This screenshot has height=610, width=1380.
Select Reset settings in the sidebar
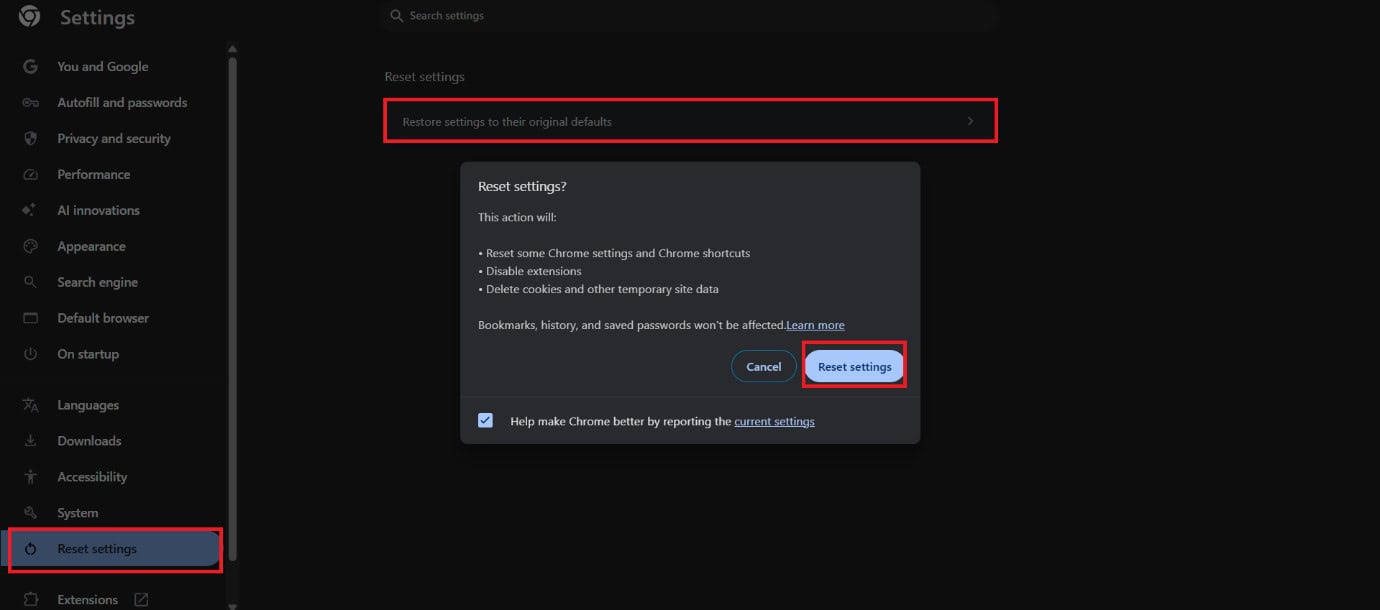coord(114,549)
